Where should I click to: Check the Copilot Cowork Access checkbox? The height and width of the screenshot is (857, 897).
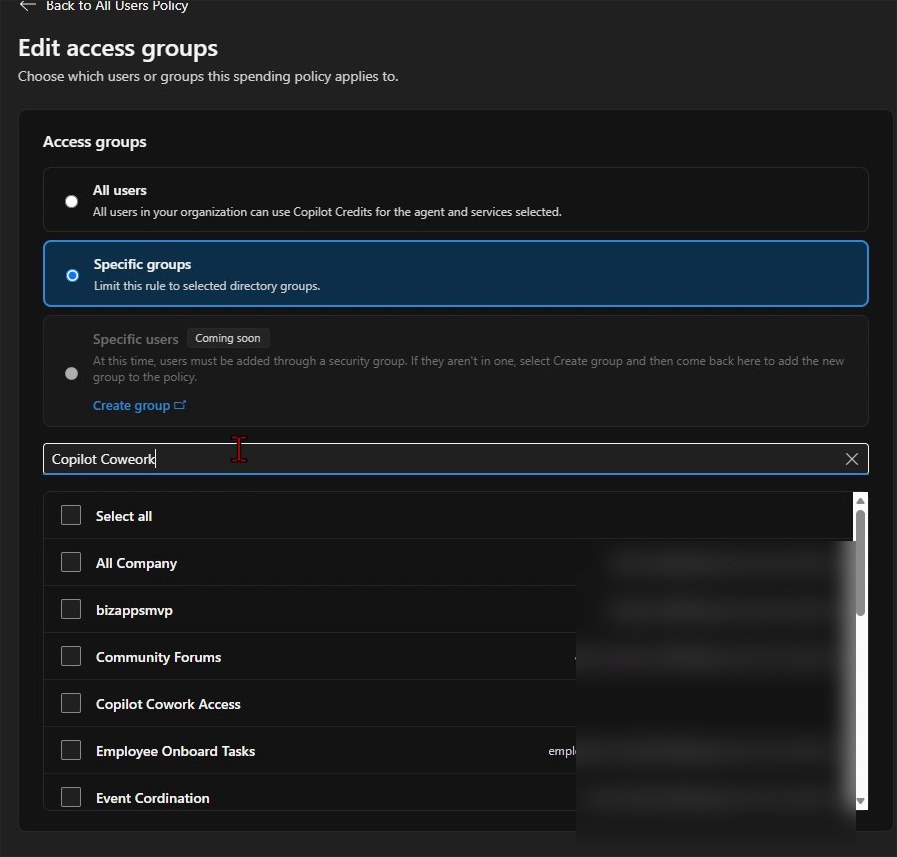(x=71, y=703)
